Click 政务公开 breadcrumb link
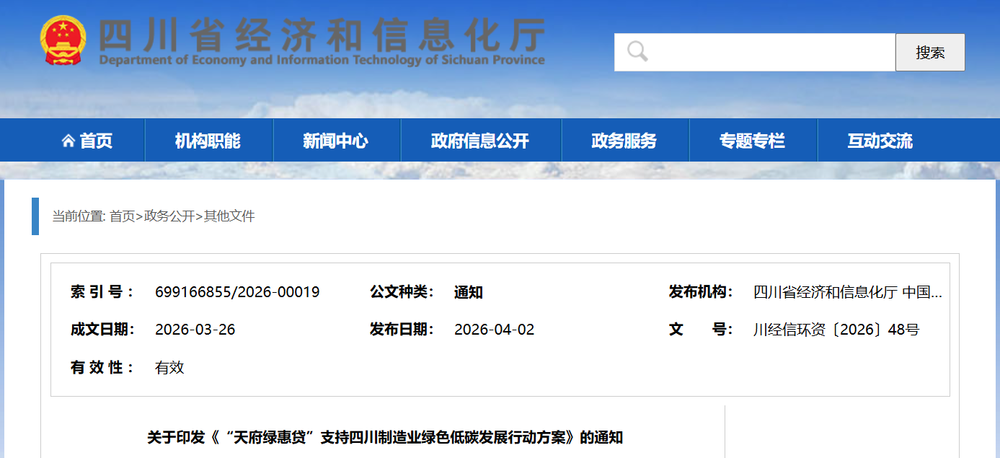This screenshot has width=1000, height=458. [x=169, y=216]
